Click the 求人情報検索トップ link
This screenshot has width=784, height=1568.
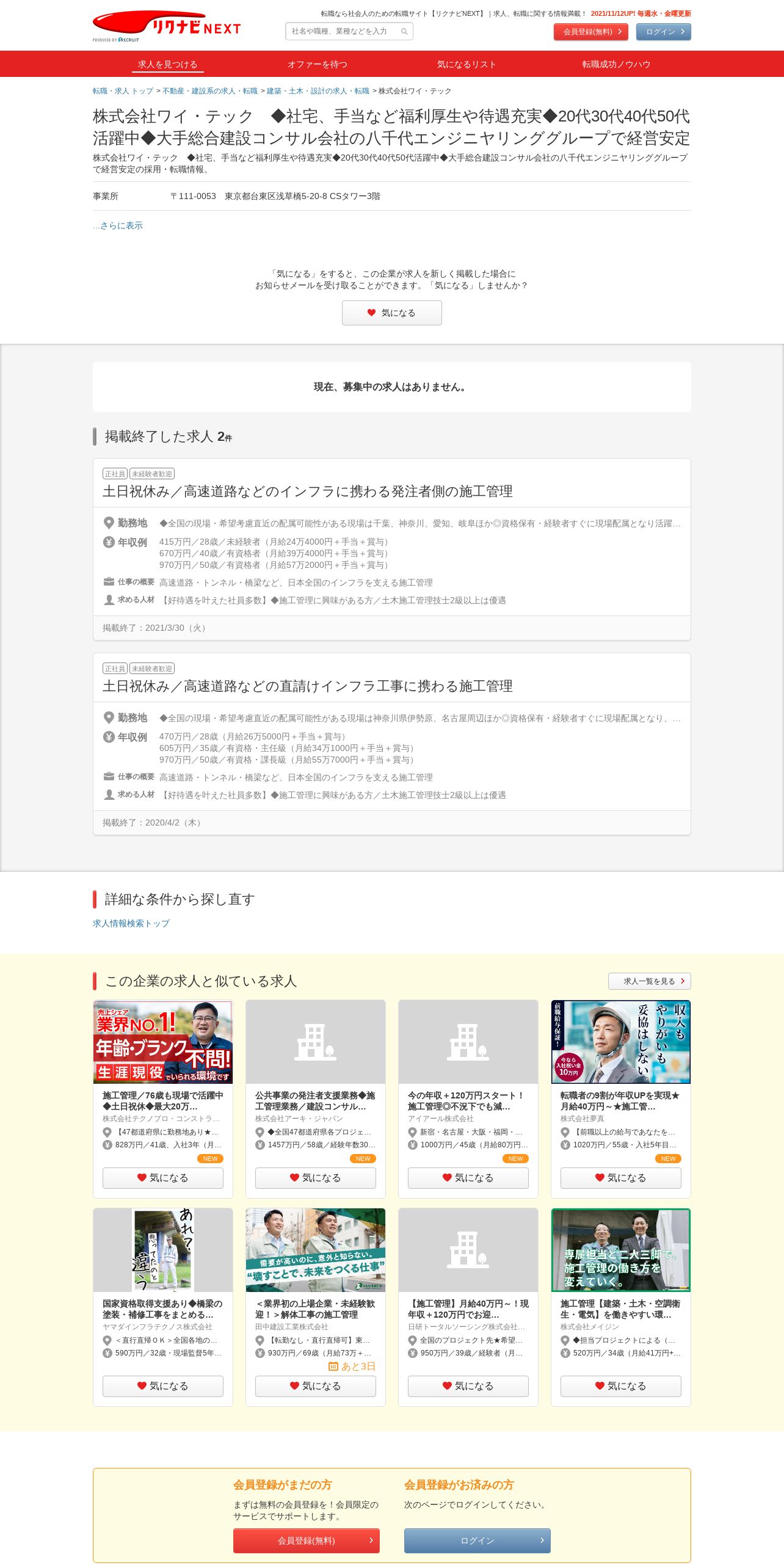click(131, 923)
